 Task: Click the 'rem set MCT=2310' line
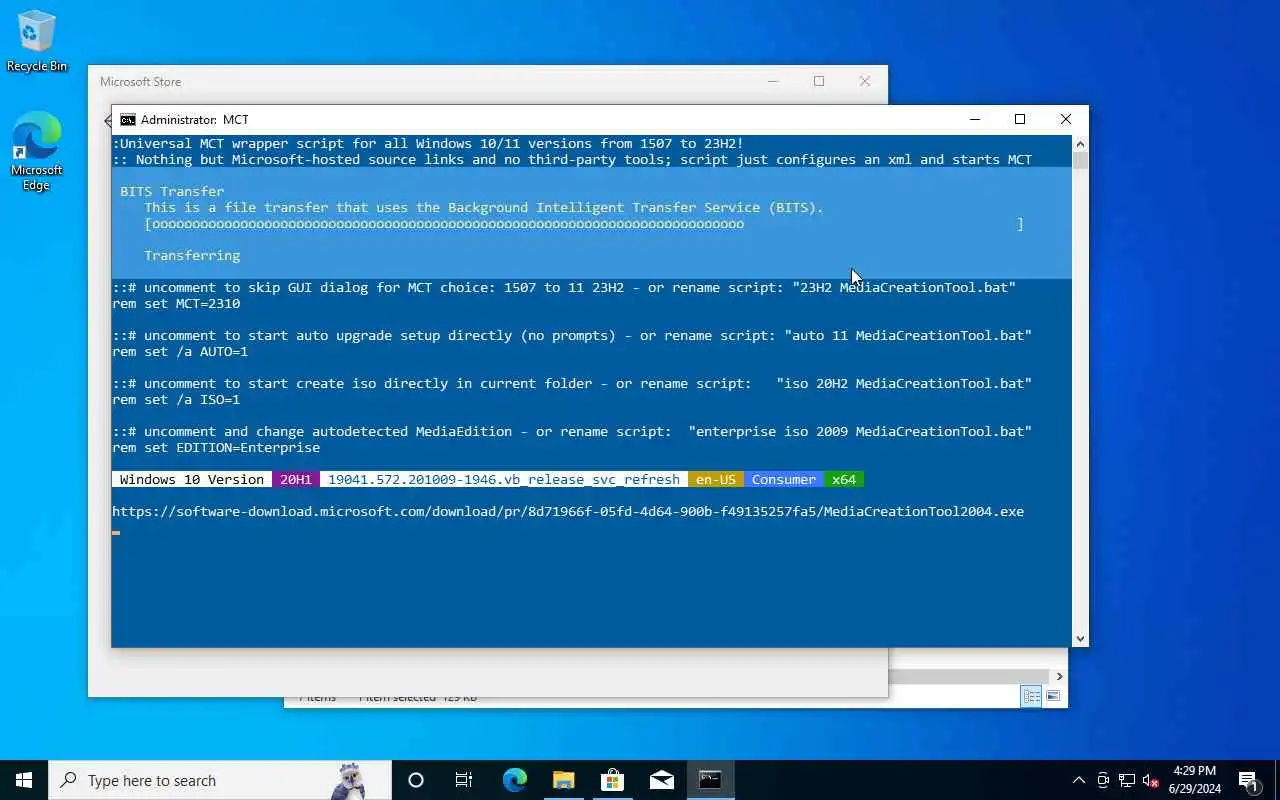click(x=176, y=303)
